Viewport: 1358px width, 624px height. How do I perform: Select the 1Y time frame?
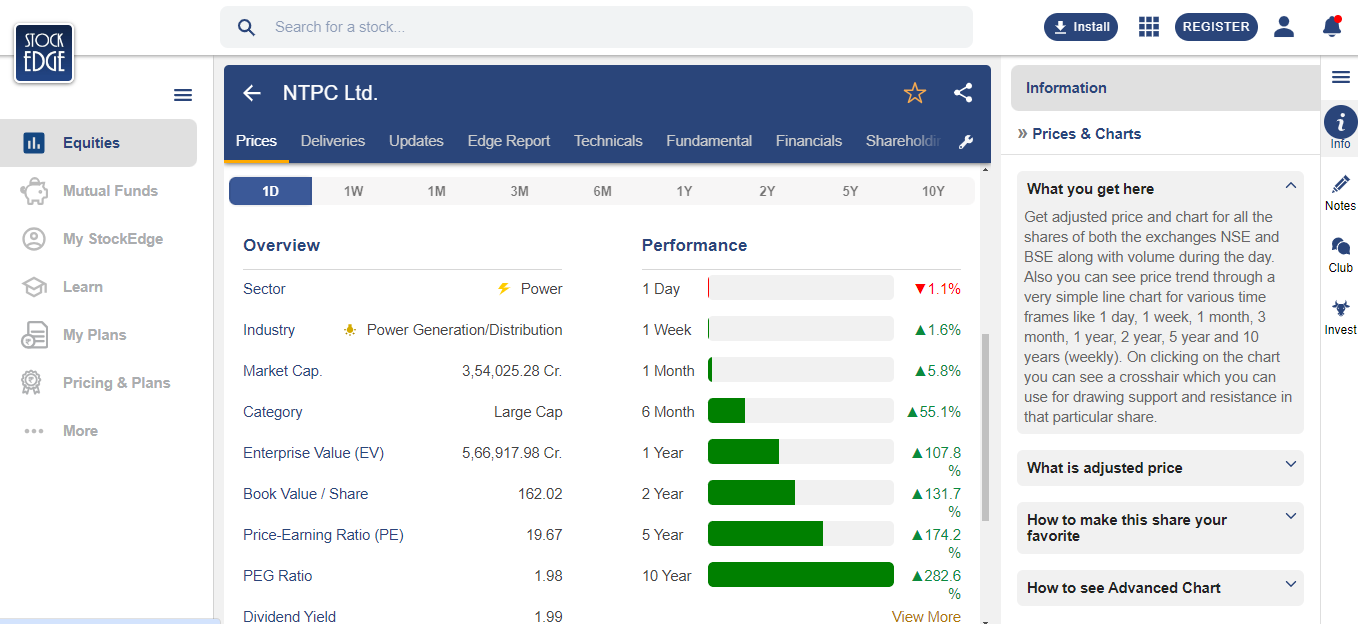point(684,191)
